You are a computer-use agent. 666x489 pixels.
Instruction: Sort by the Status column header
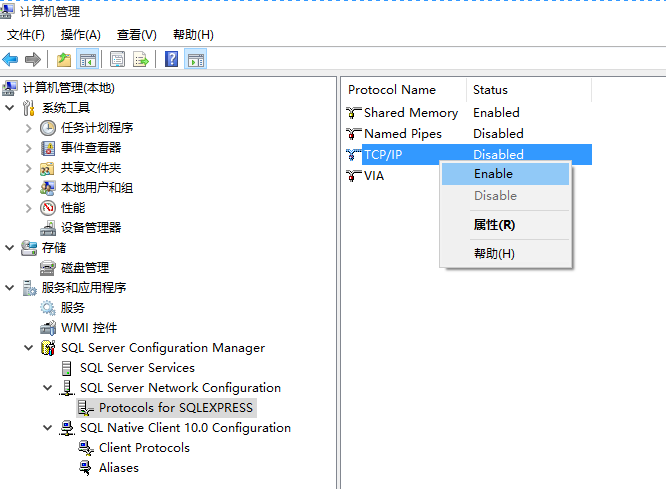529,90
